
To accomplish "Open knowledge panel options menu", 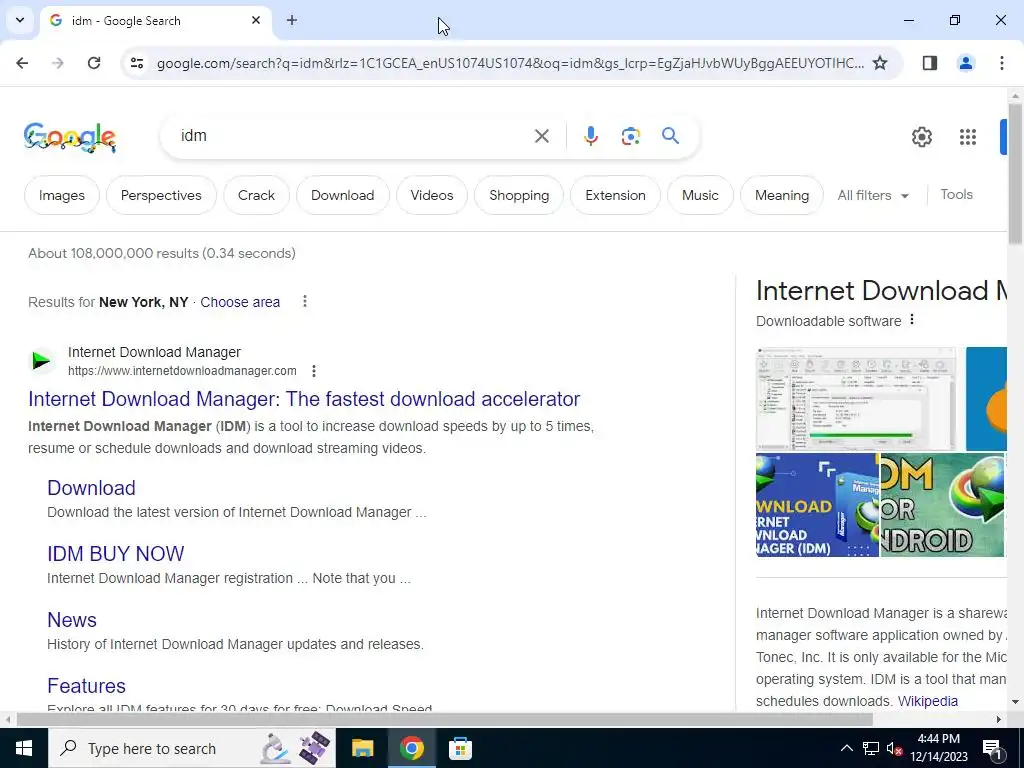I will click(912, 320).
